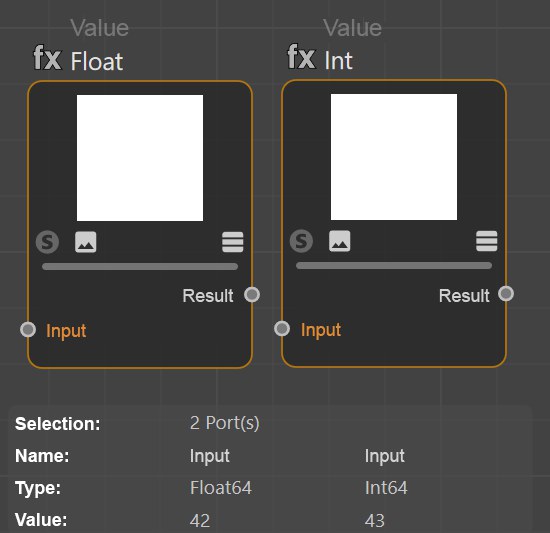Select the Input port circle on Int node
The width and height of the screenshot is (550, 533).
[282, 329]
